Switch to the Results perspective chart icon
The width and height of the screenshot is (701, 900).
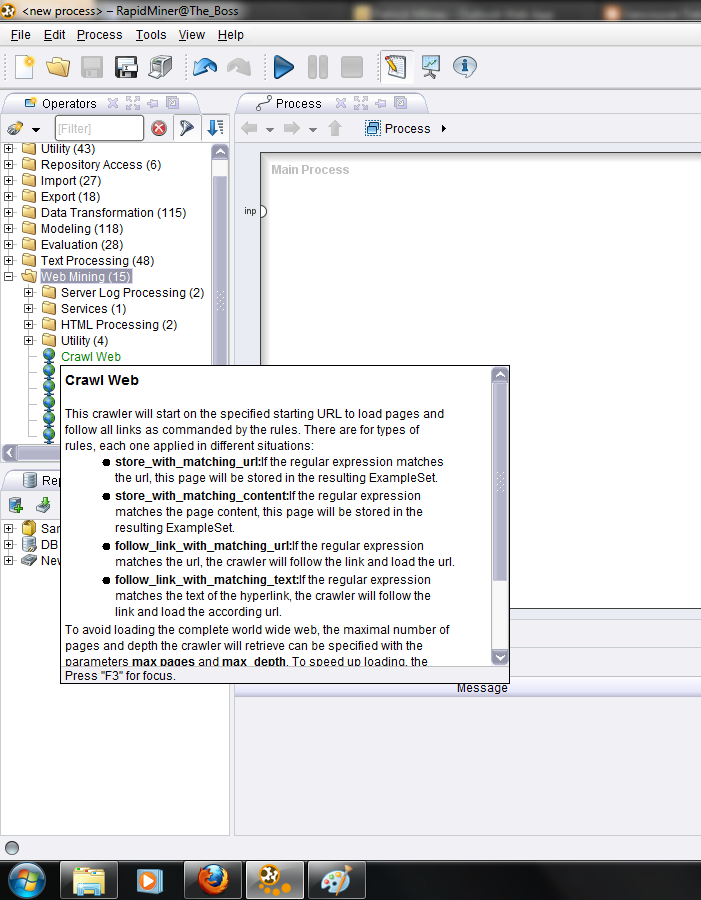tap(431, 67)
